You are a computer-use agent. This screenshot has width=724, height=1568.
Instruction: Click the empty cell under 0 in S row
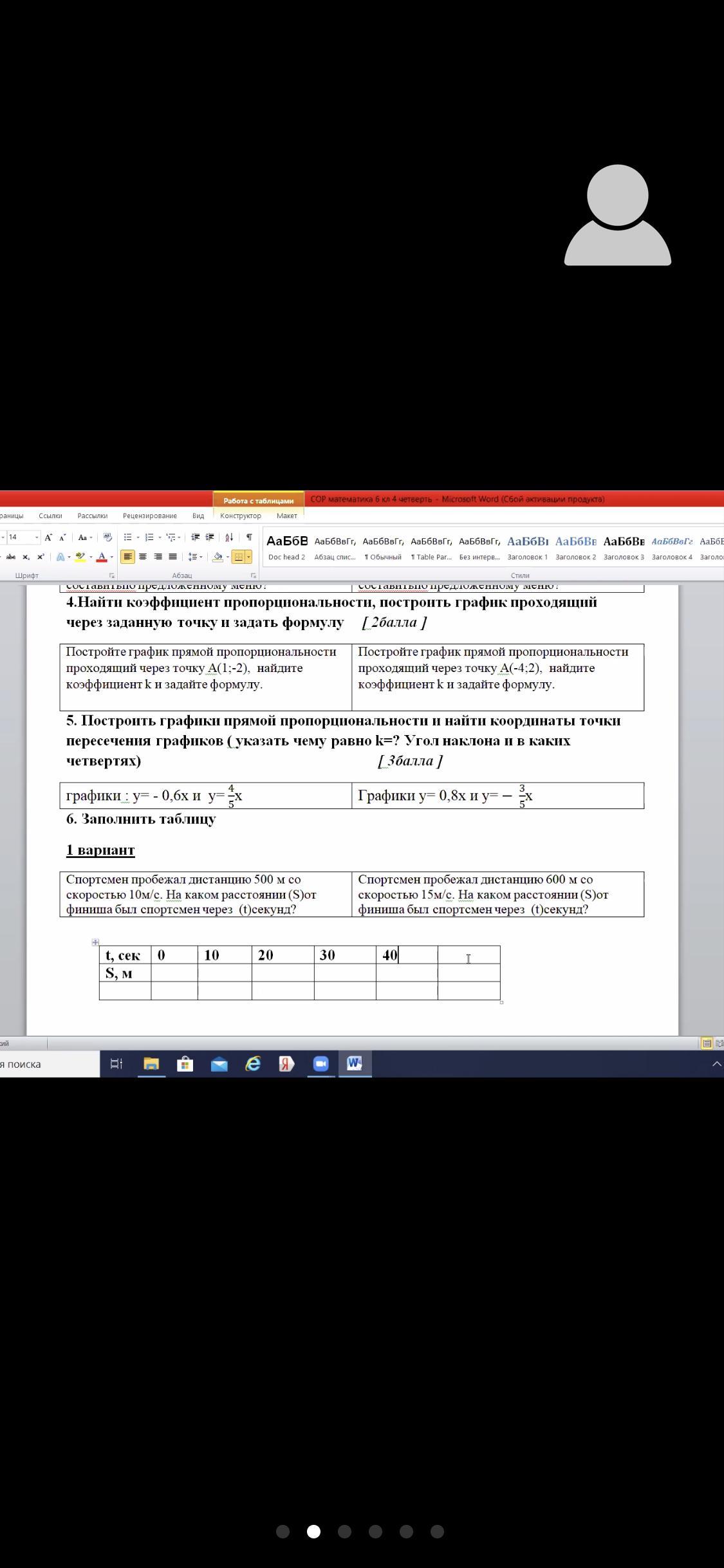174,973
